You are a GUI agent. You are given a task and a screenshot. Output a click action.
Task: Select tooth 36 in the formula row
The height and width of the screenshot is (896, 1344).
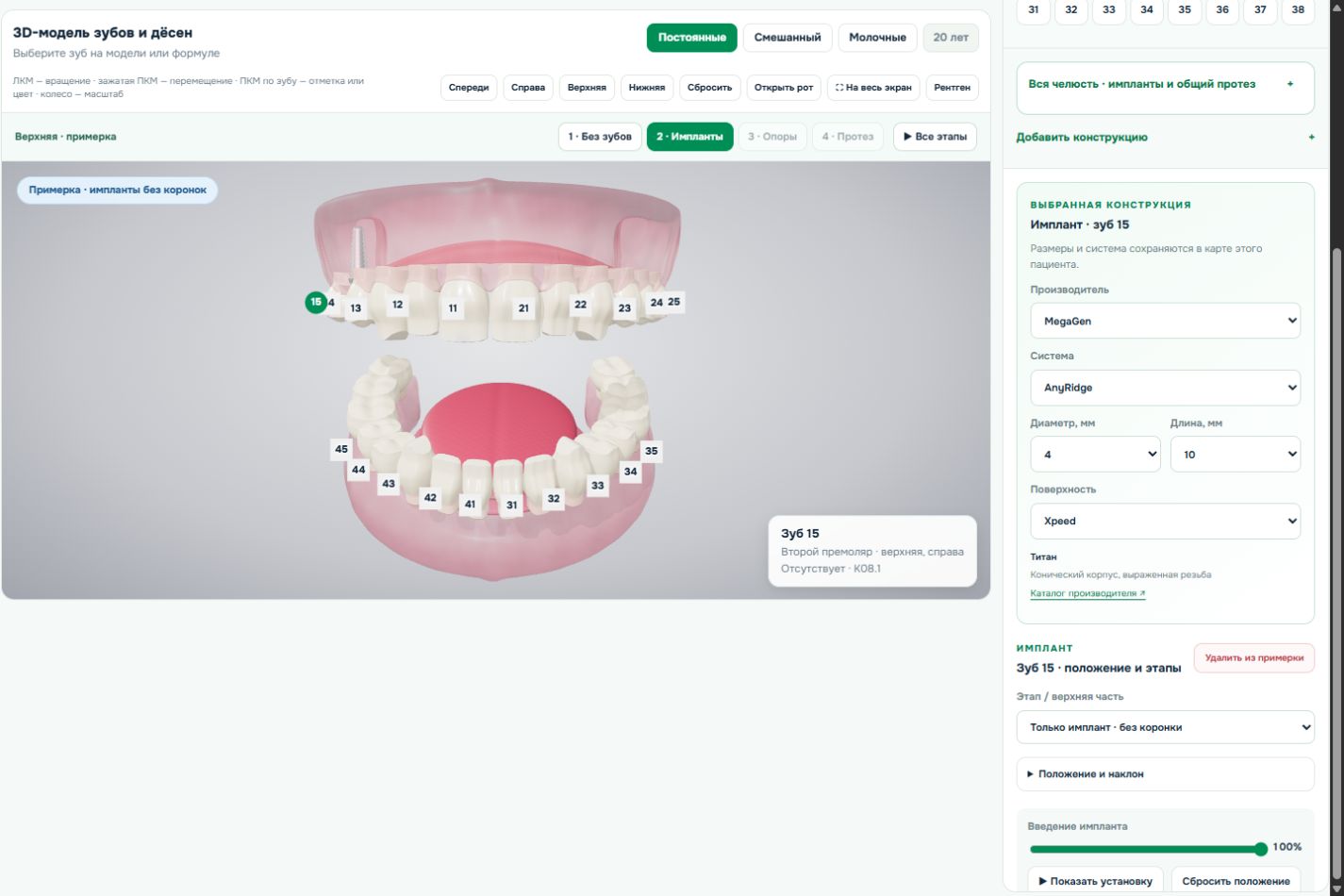[1222, 10]
